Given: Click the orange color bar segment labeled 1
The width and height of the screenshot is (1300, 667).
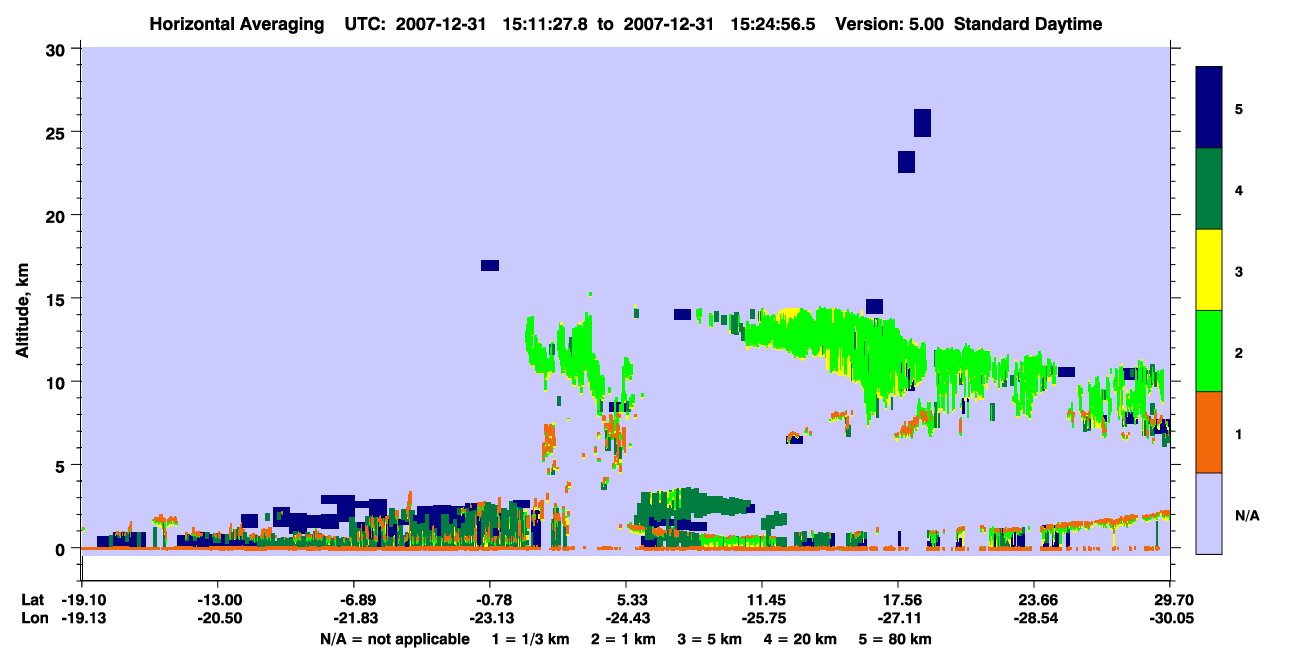Looking at the screenshot, I should click(x=1209, y=432).
